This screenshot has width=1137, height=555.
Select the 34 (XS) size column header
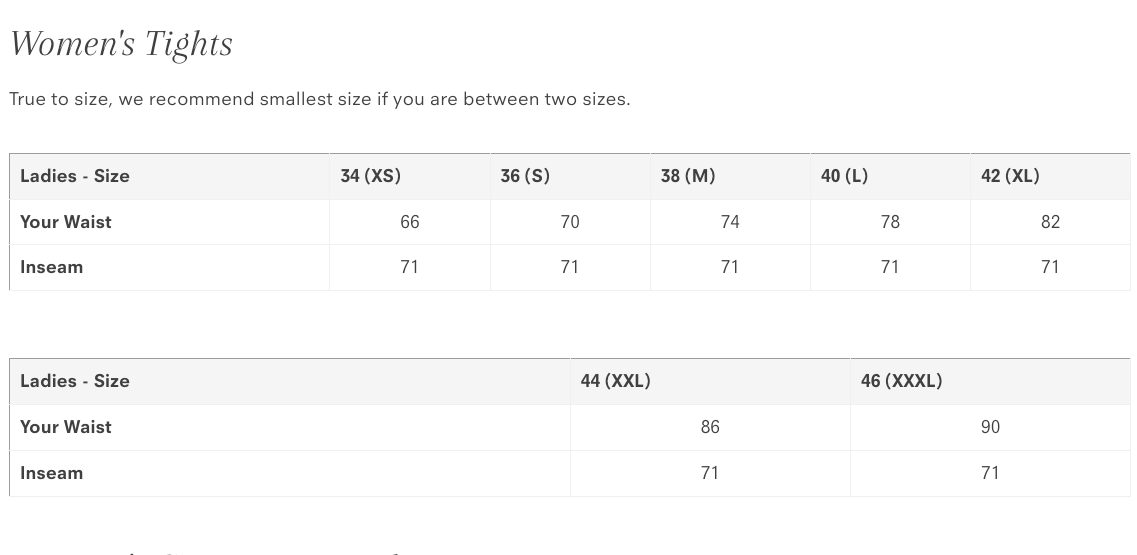click(370, 176)
